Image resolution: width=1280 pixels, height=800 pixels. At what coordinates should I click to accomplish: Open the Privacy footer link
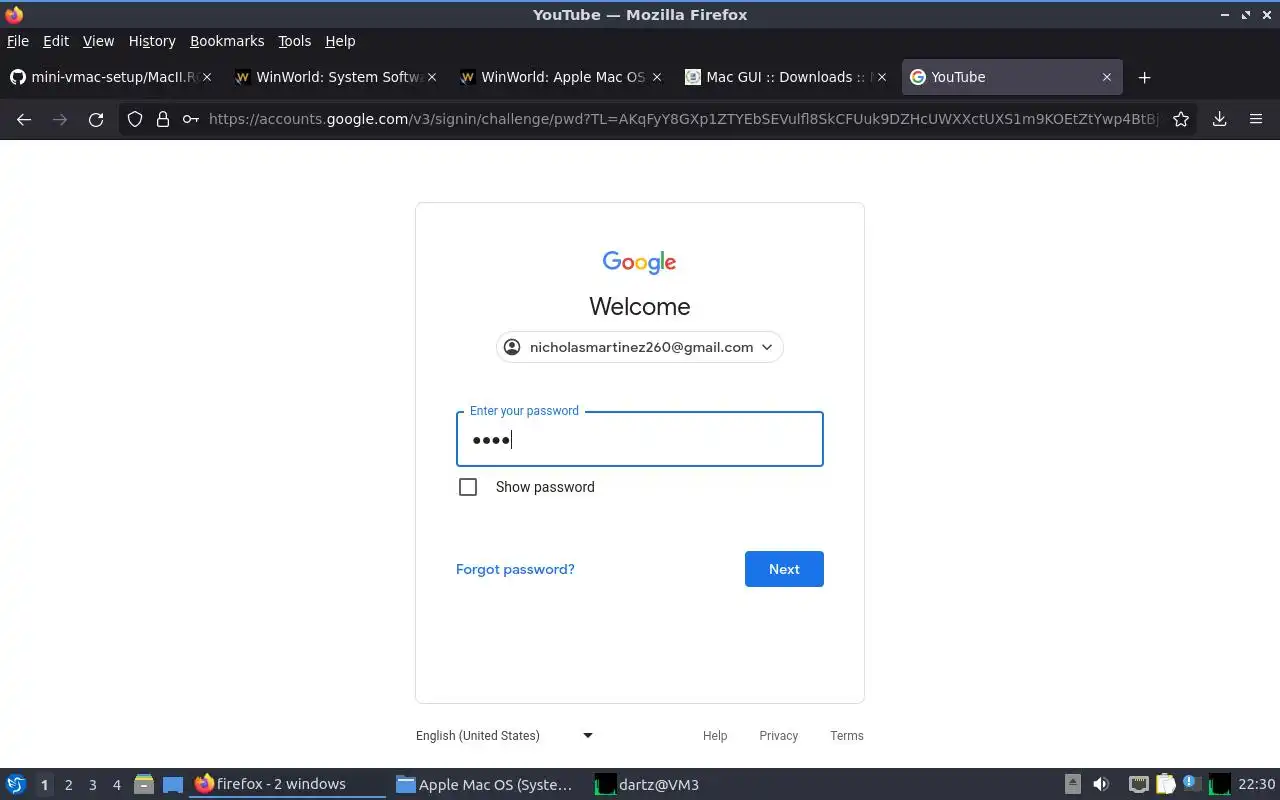[x=778, y=735]
